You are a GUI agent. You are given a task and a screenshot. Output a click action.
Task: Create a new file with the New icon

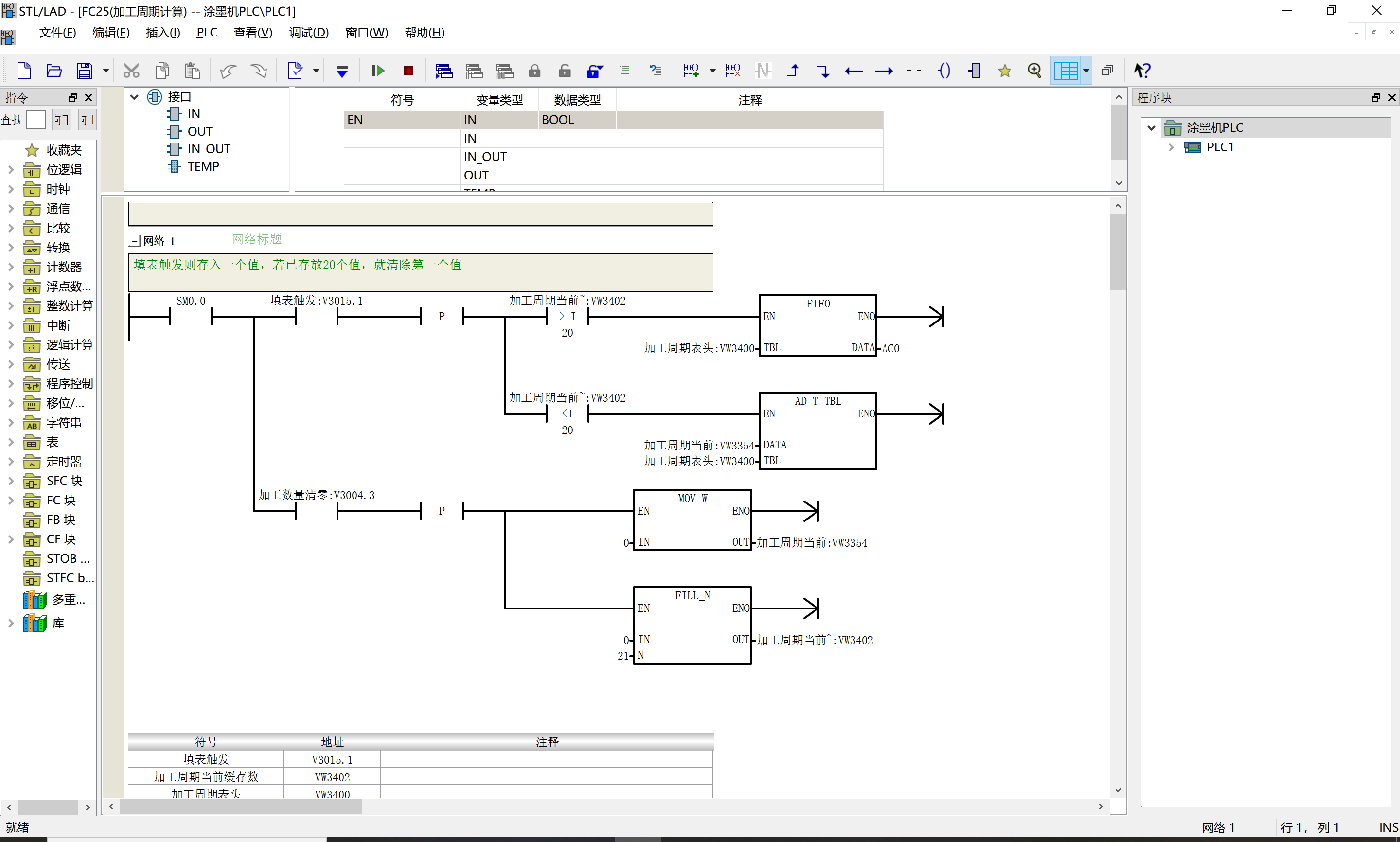click(24, 71)
